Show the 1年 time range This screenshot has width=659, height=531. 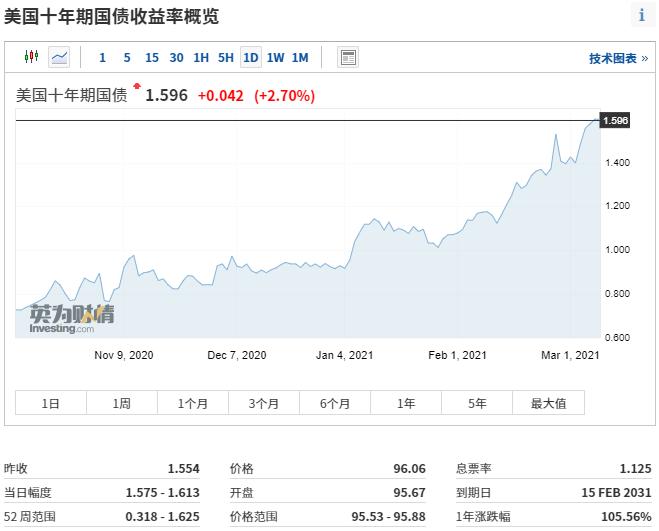click(406, 403)
